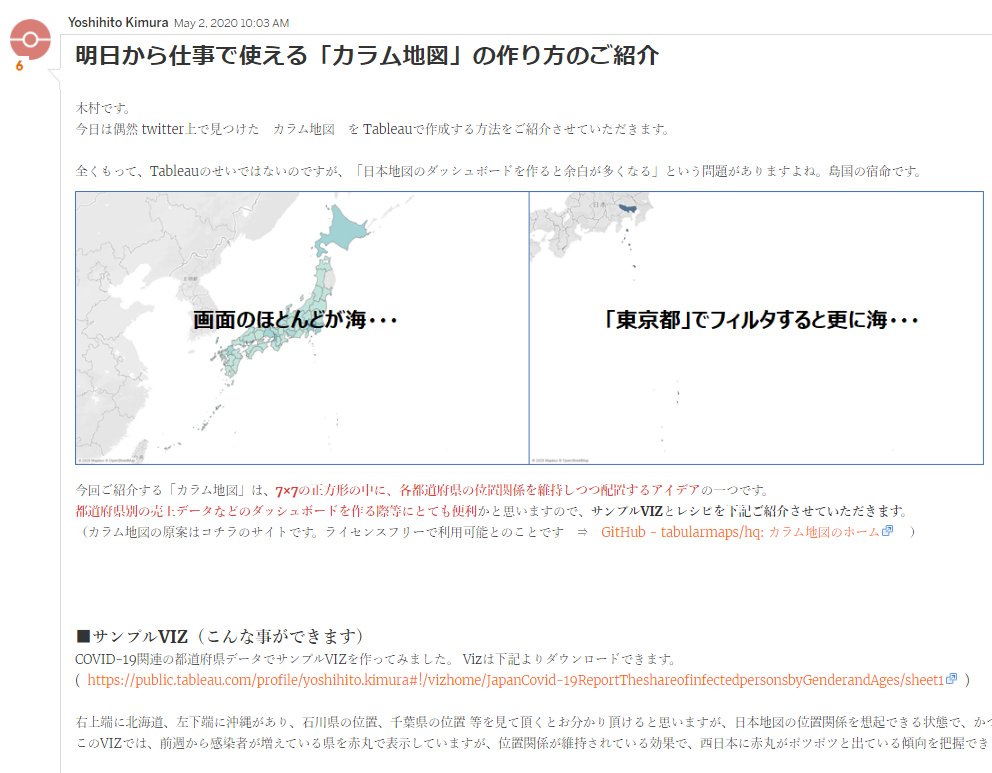Screen dimensions: 992x773
Task: Click the red text 7×7の正方形の中に
Action: tap(330, 490)
